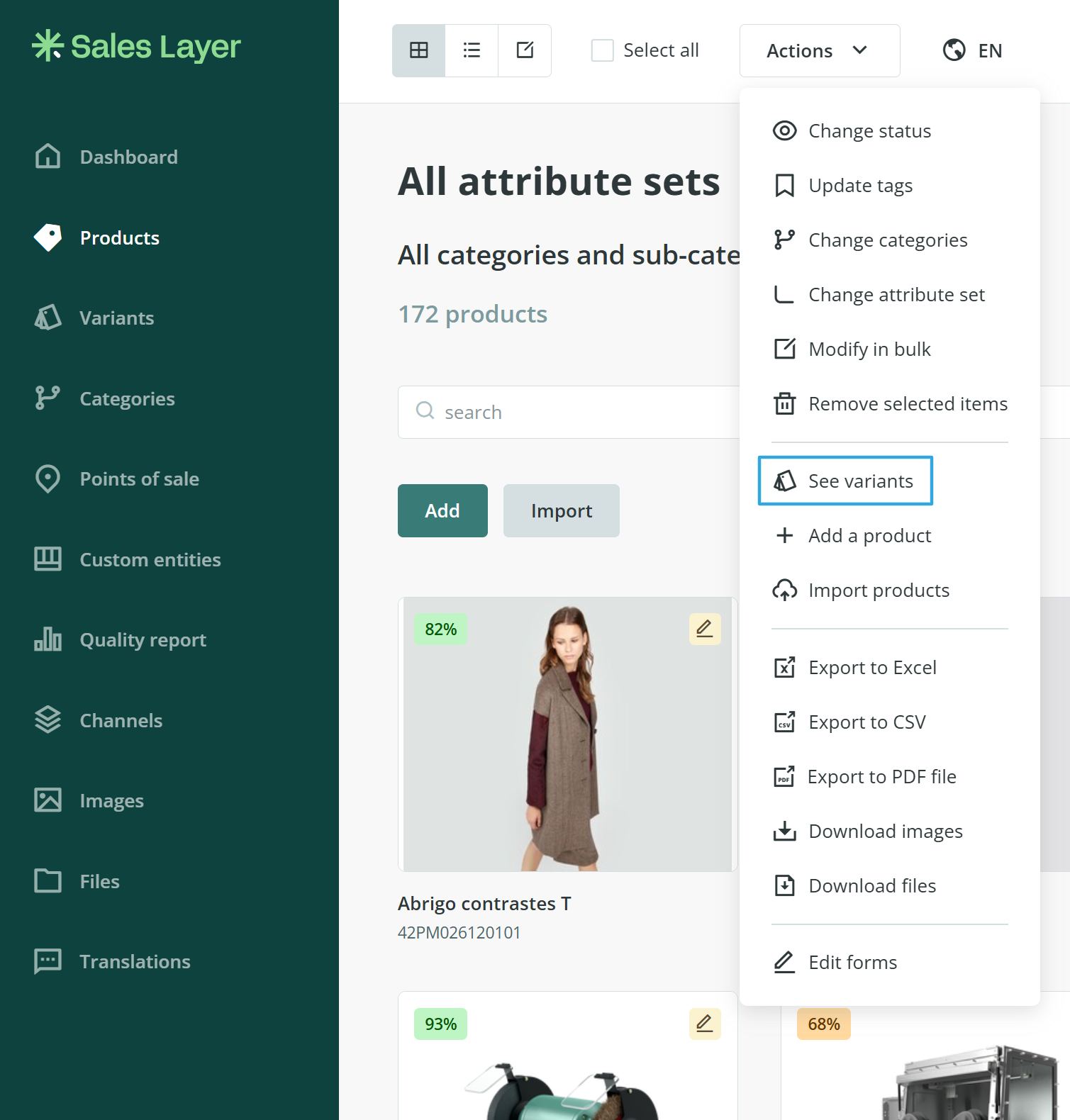Click the 93% quality badge
1070x1120 pixels.
[440, 1024]
